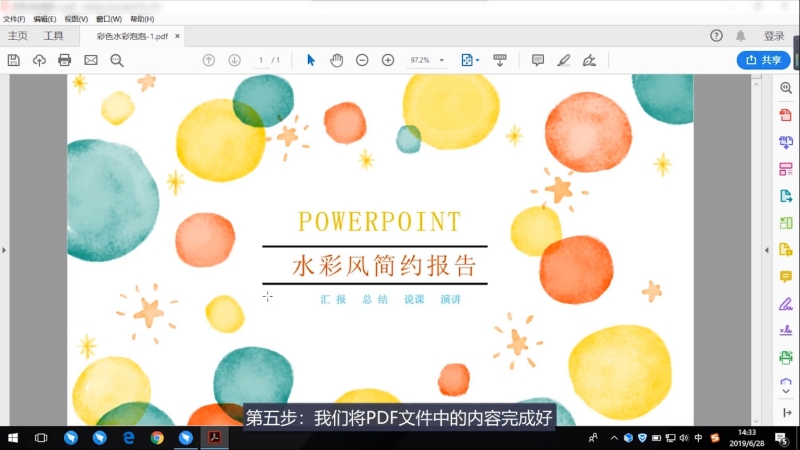Click the page number input field

[x=261, y=60]
